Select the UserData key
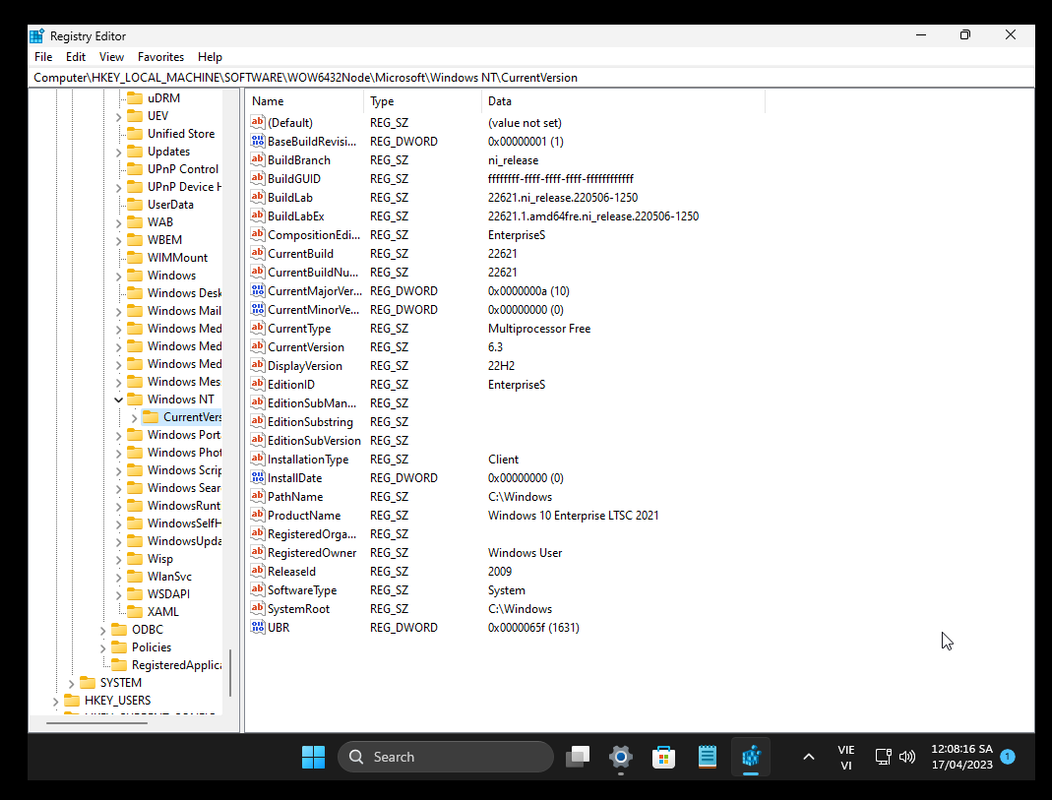Image resolution: width=1052 pixels, height=800 pixels. [170, 205]
